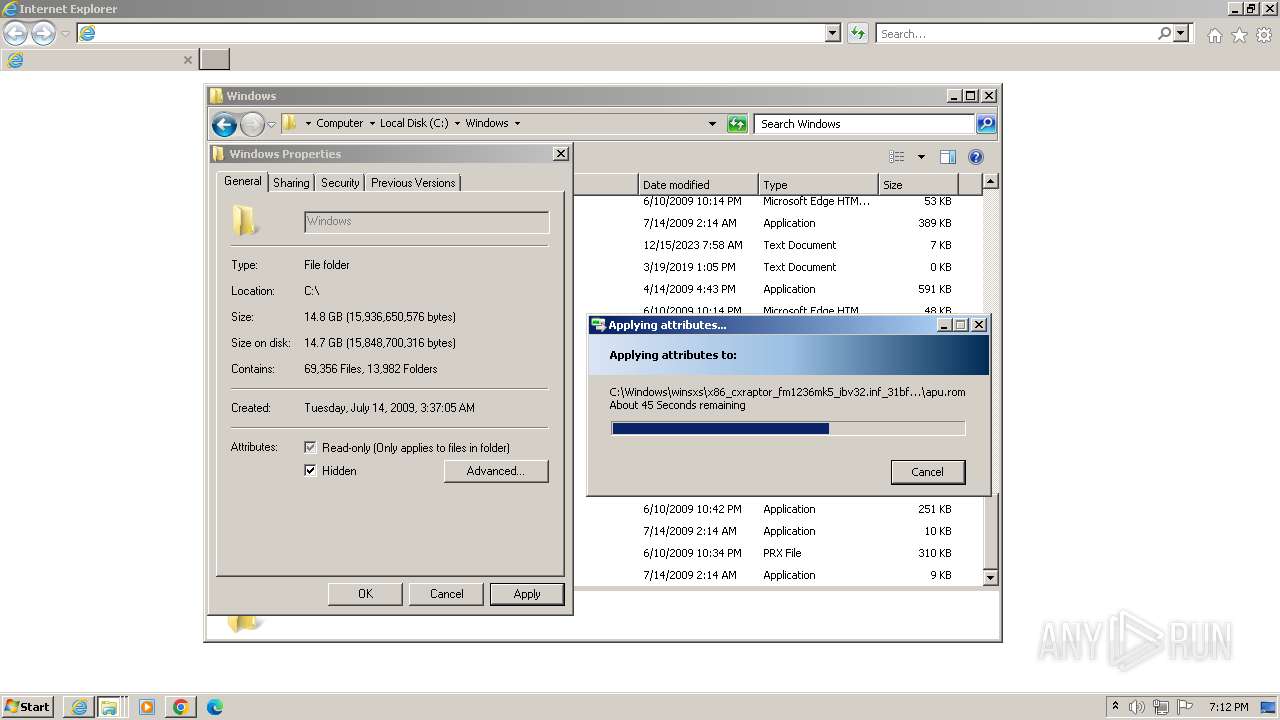
Task: Open Windows Explorer taskbar icon
Action: pos(108,707)
